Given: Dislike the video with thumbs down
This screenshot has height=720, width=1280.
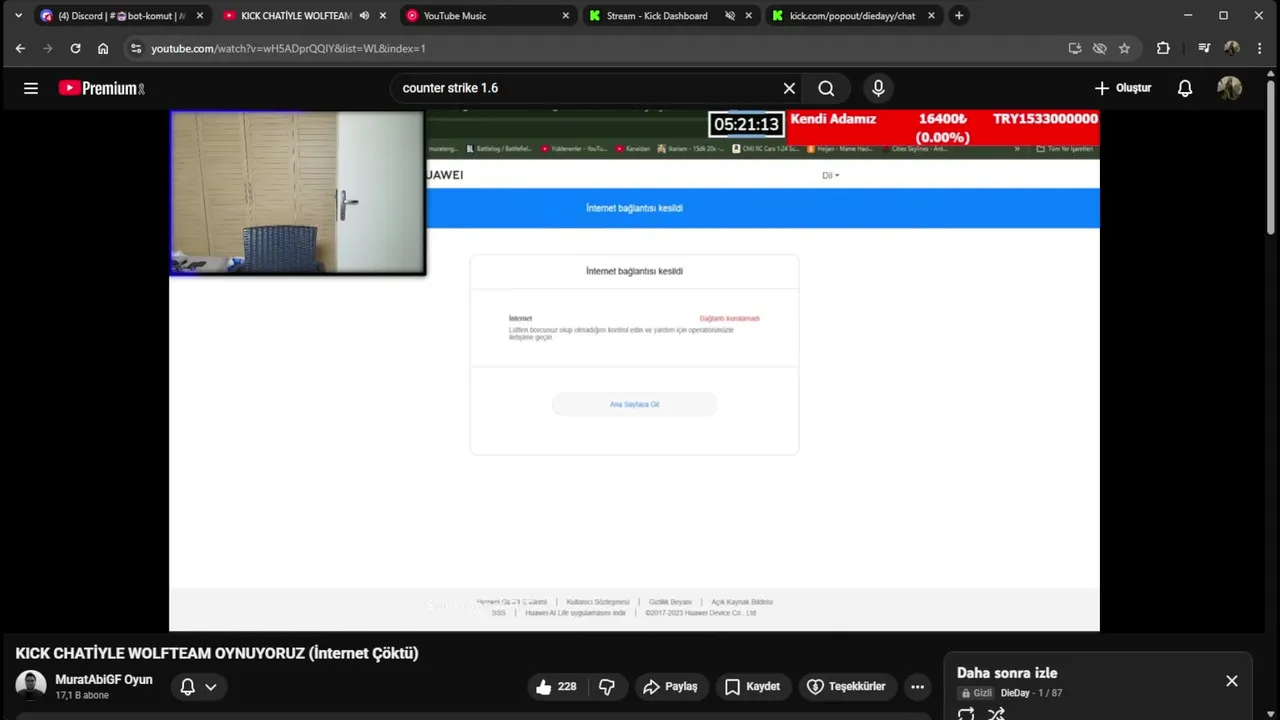Looking at the screenshot, I should pyautogui.click(x=607, y=687).
